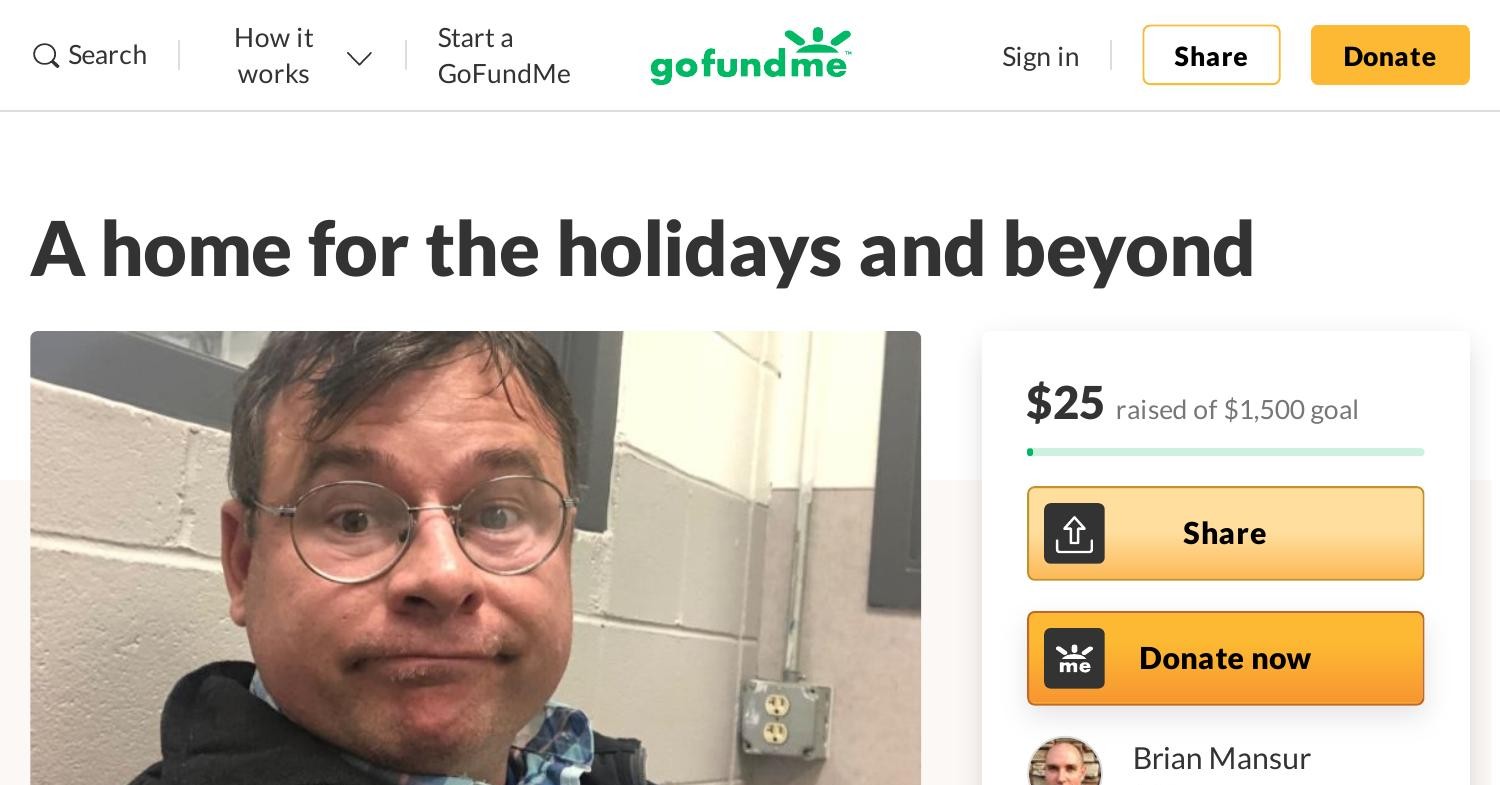The width and height of the screenshot is (1500, 785).
Task: Click the large Share button in the donation card
Action: [1225, 533]
